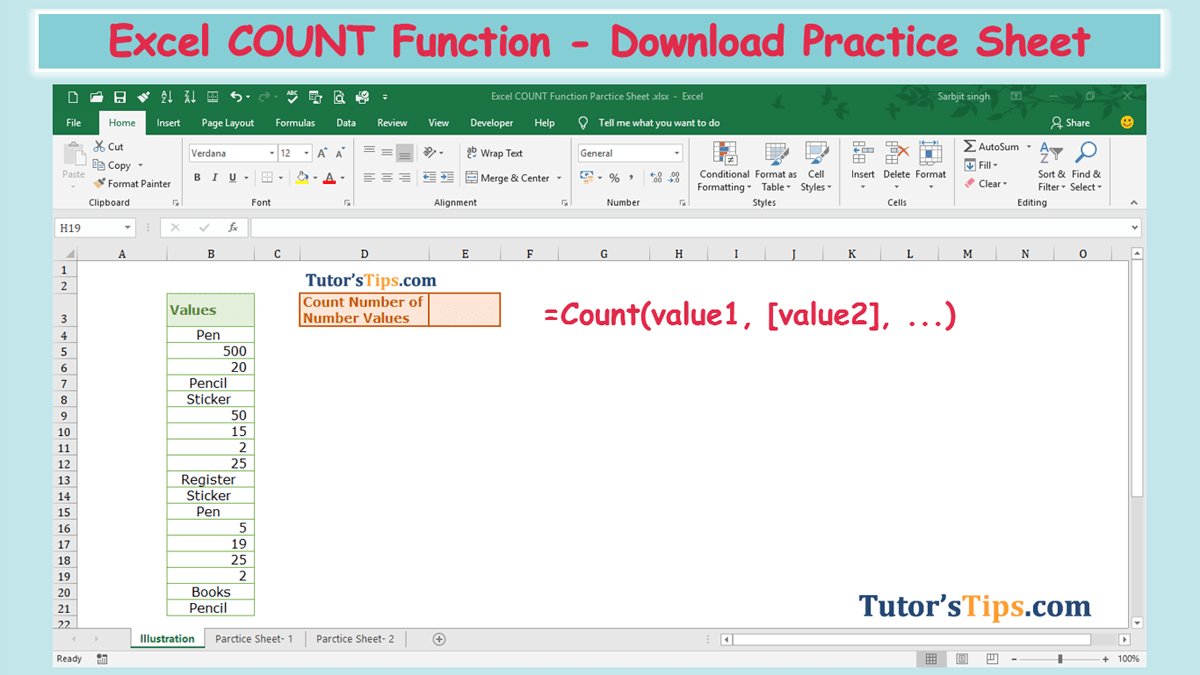Viewport: 1200px width, 675px height.
Task: Expand Conditional Formatting menu
Action: [x=724, y=166]
